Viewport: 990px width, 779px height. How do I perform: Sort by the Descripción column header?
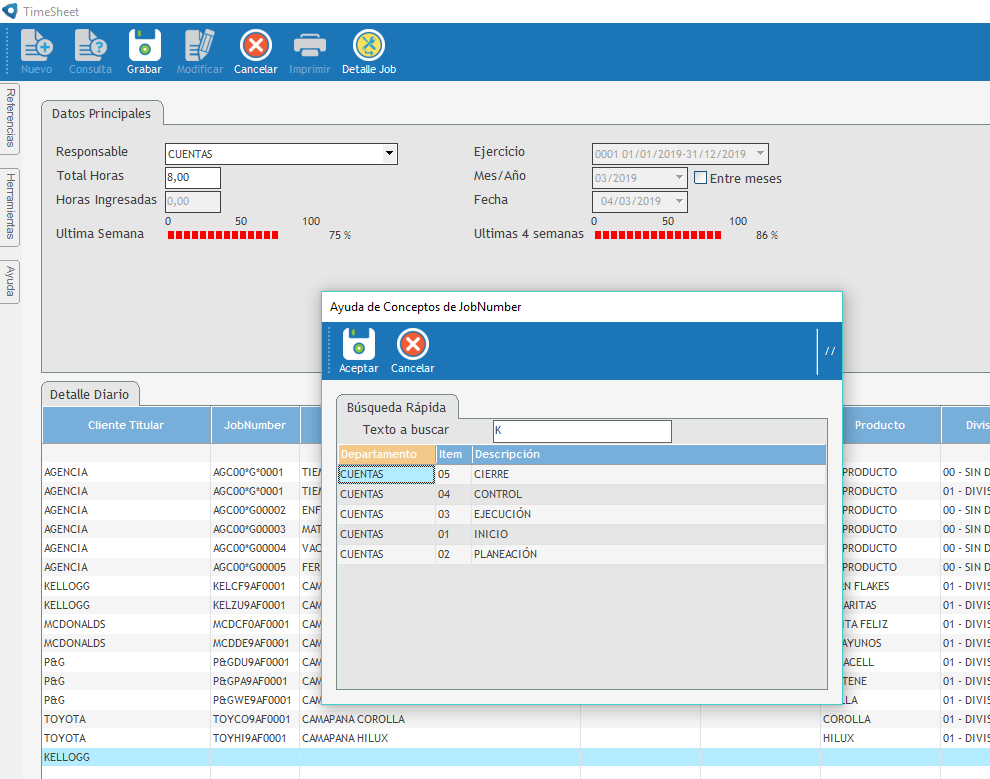506,454
